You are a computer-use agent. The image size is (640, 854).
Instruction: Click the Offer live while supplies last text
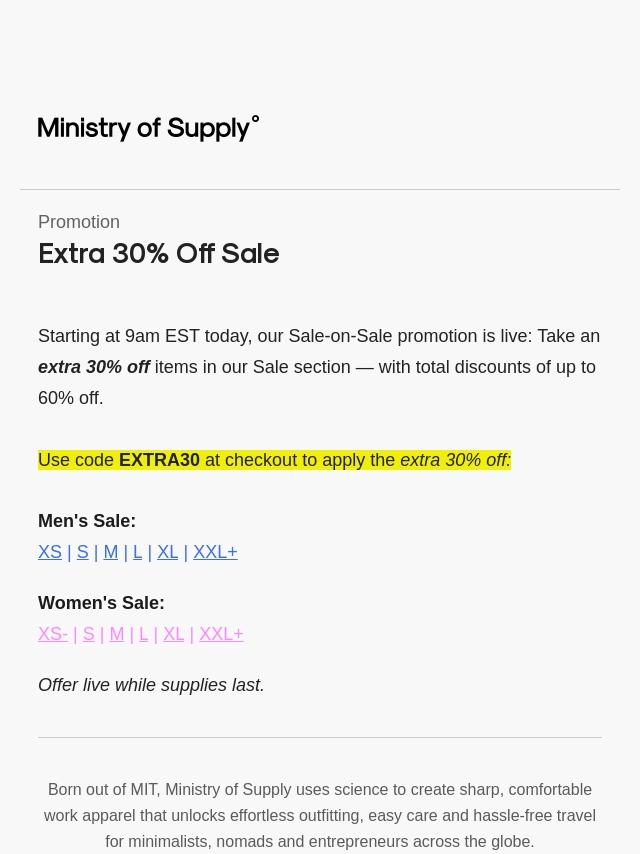[151, 685]
